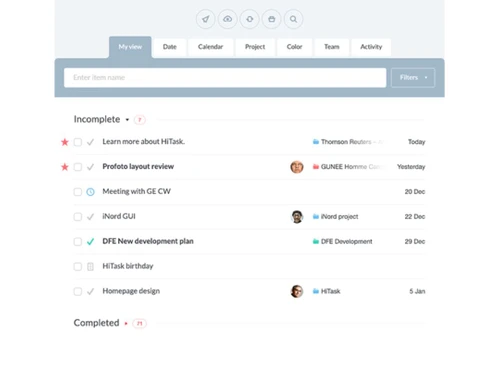This screenshot has width=500, height=375.
Task: Check the Homepage design checkbox
Action: point(78,292)
